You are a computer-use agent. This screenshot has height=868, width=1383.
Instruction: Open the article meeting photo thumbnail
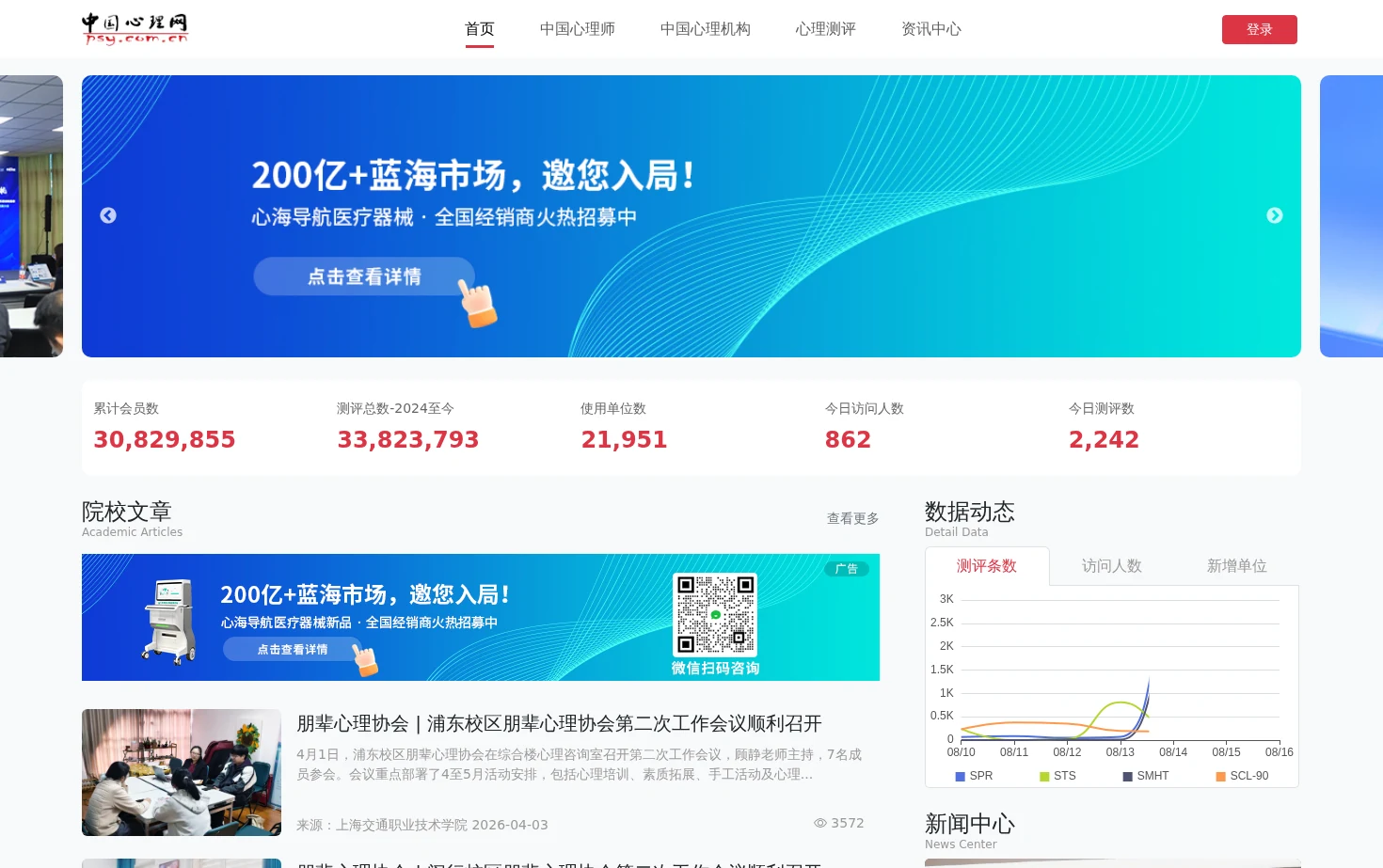[182, 772]
